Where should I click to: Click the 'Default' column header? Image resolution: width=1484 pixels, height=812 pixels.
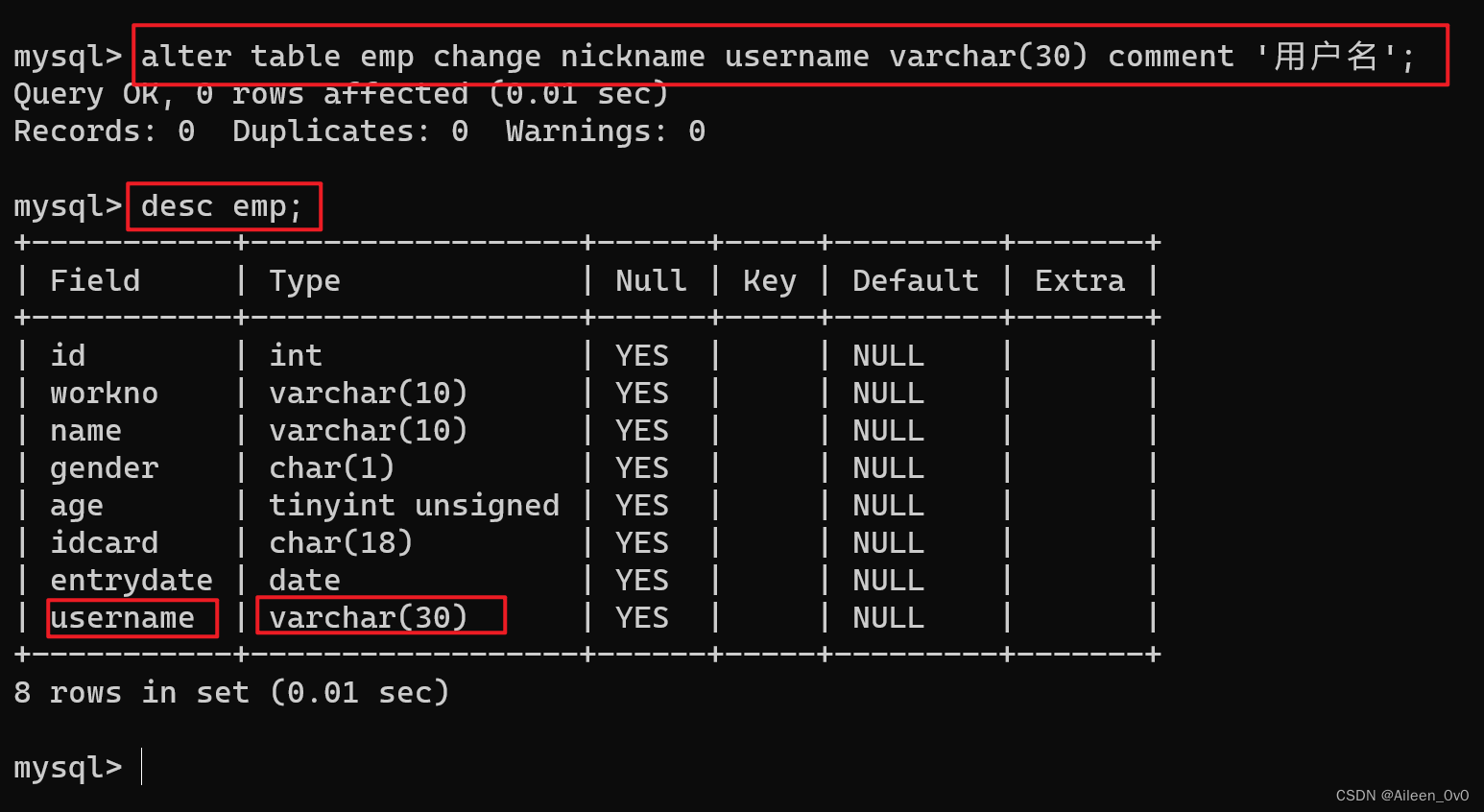915,280
